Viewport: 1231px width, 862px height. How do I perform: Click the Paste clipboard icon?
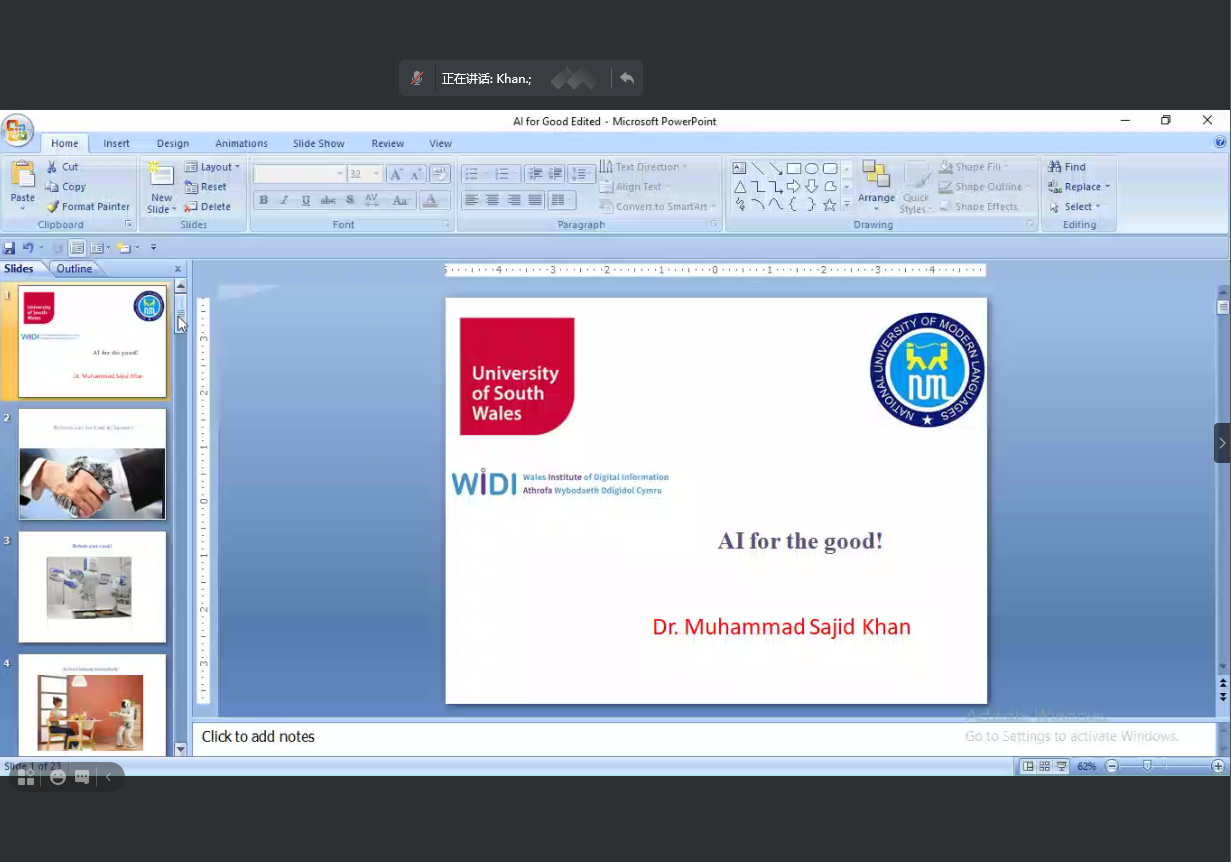point(22,175)
